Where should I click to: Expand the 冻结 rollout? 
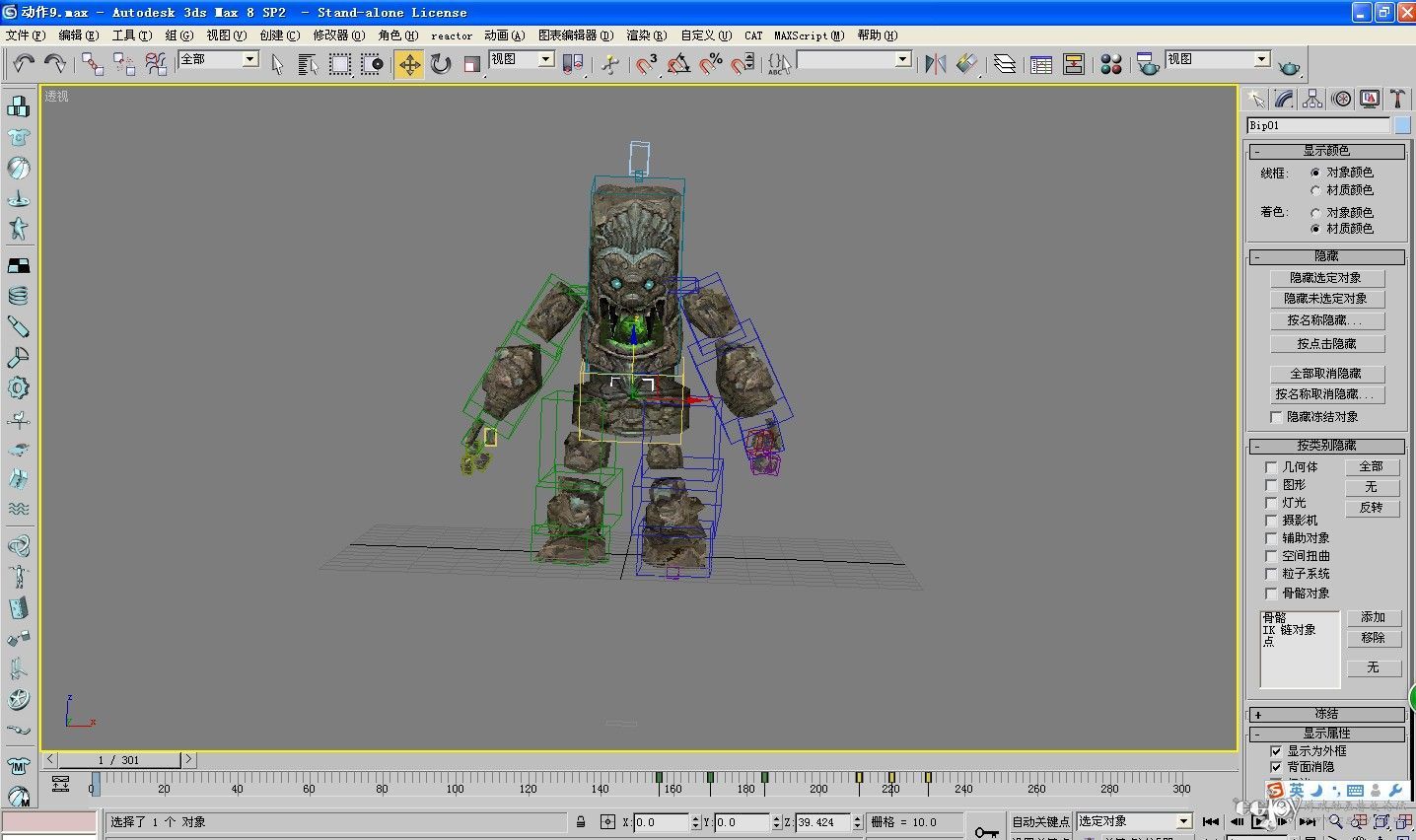tap(1326, 714)
